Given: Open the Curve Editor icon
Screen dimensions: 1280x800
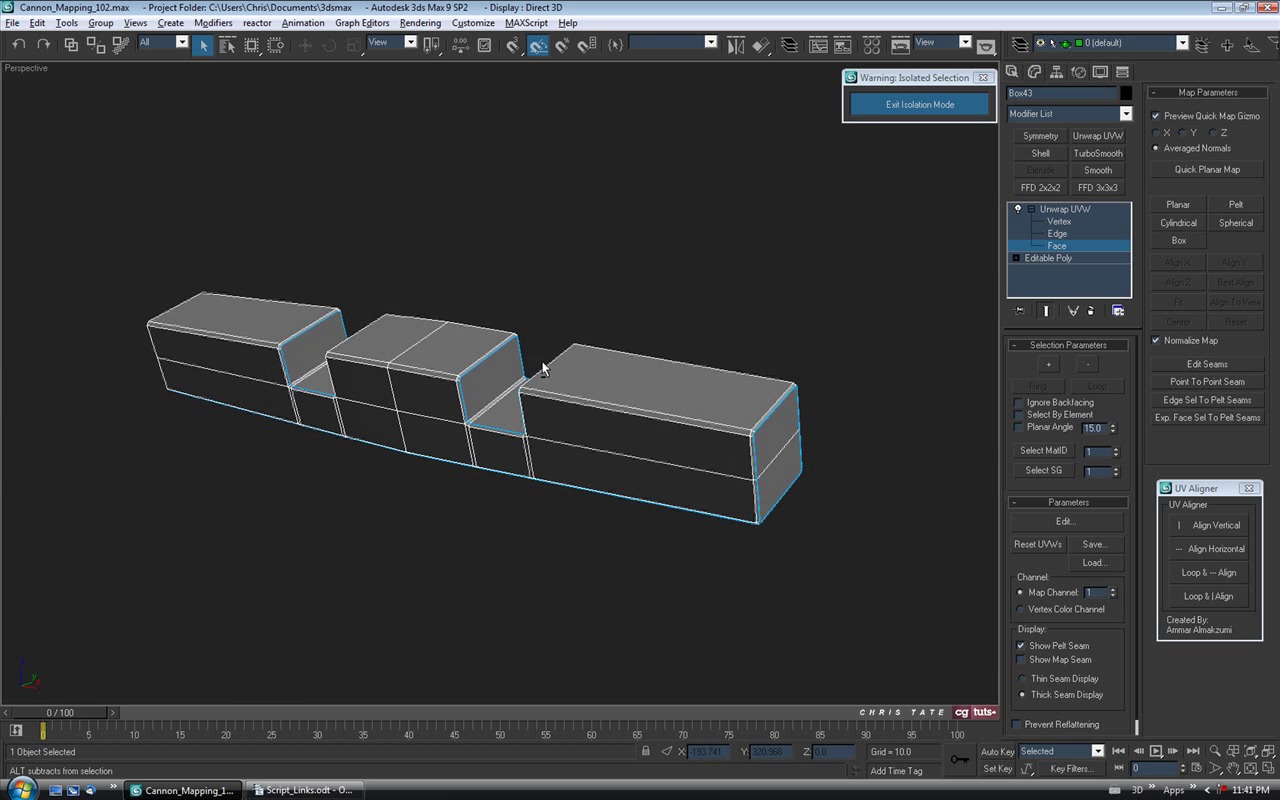Looking at the screenshot, I should [819, 44].
